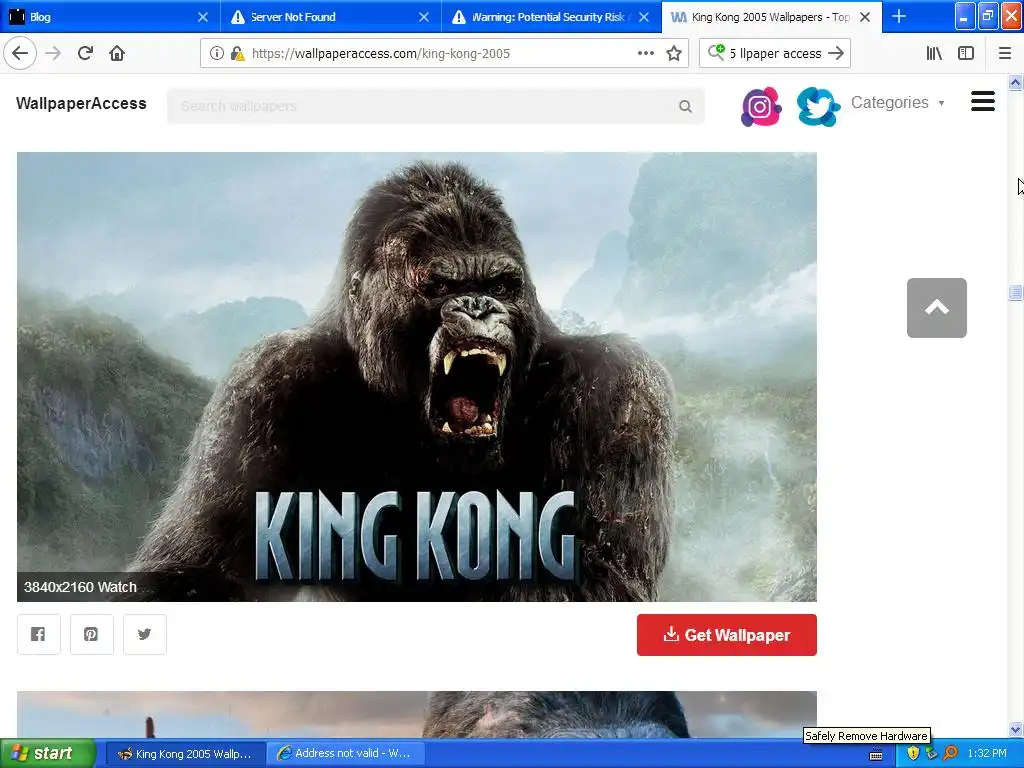The image size is (1024, 768).
Task: Open the Windows Start menu
Action: [48, 754]
